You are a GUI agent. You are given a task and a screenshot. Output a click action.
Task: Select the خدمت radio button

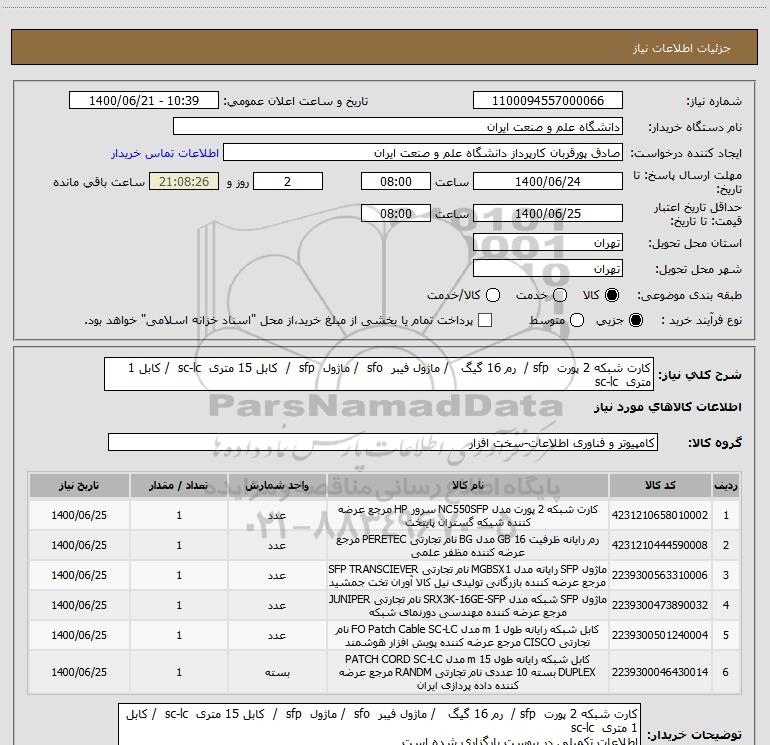[x=560, y=295]
